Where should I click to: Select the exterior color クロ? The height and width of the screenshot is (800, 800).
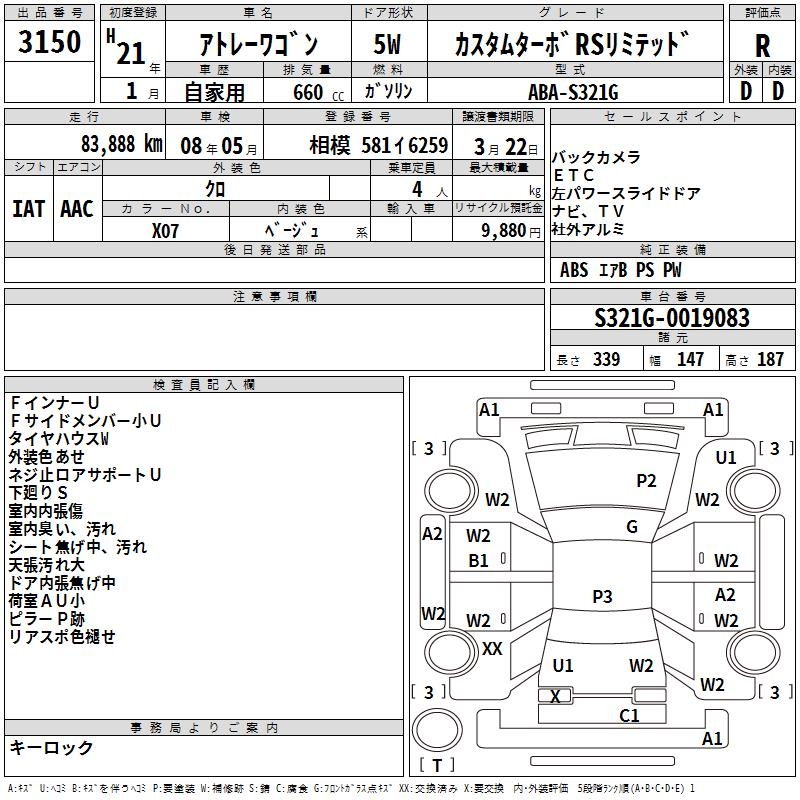coord(215,189)
